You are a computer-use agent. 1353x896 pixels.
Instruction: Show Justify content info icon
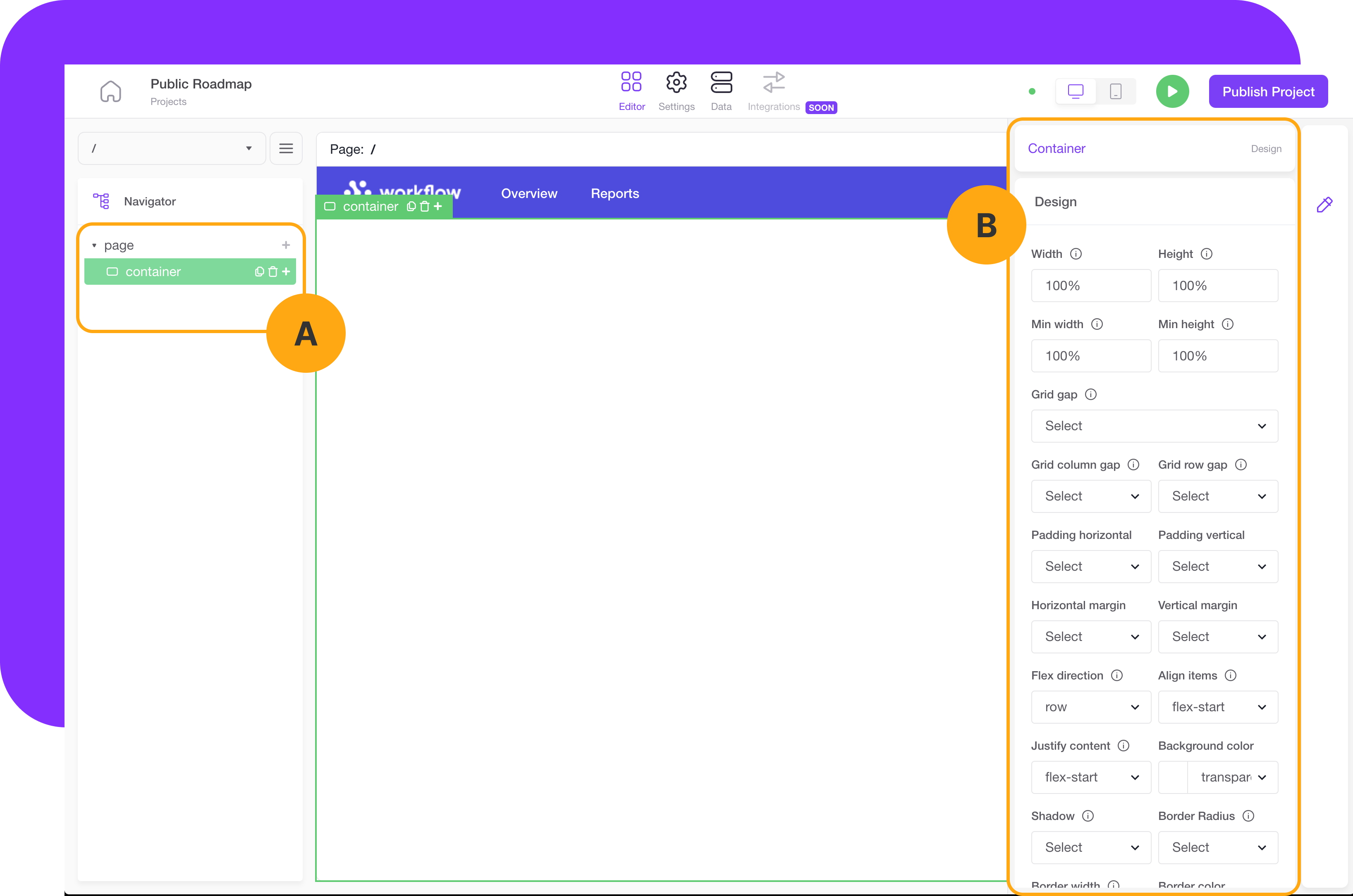click(1123, 746)
